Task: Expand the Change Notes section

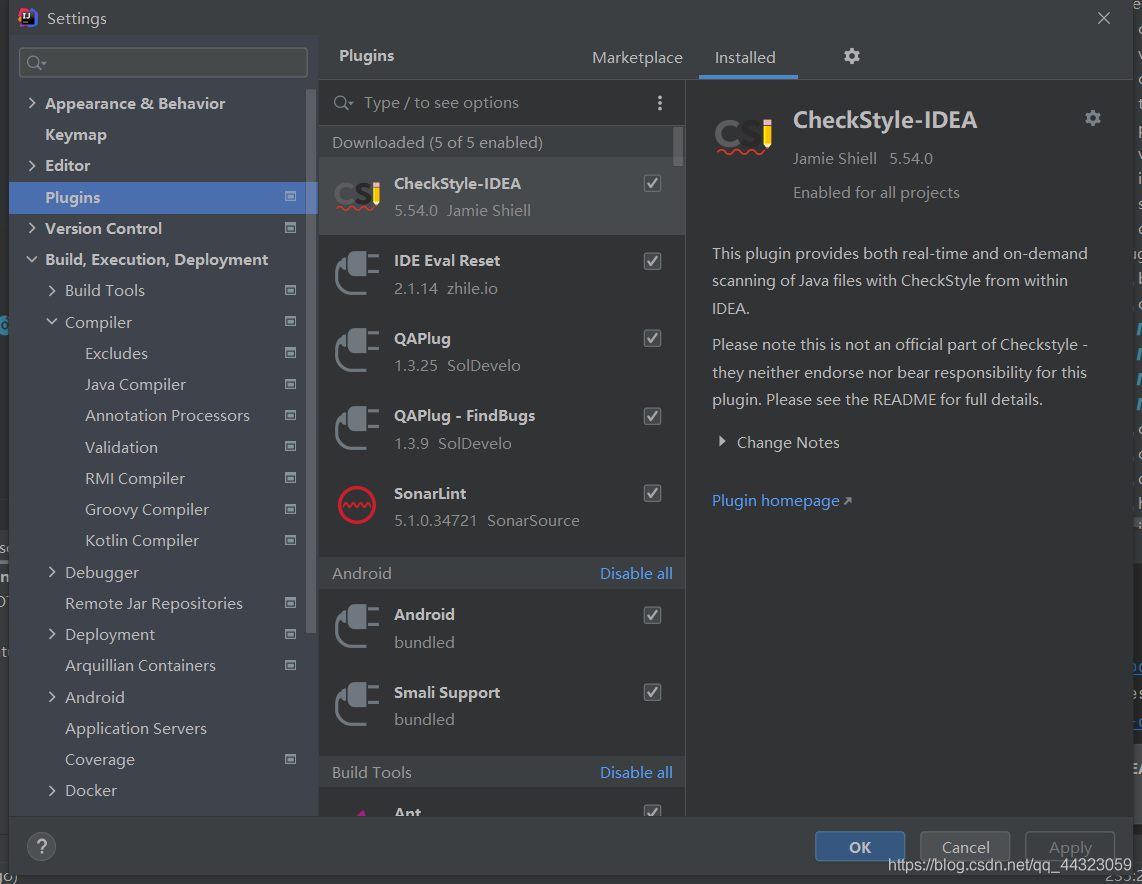Action: point(722,441)
